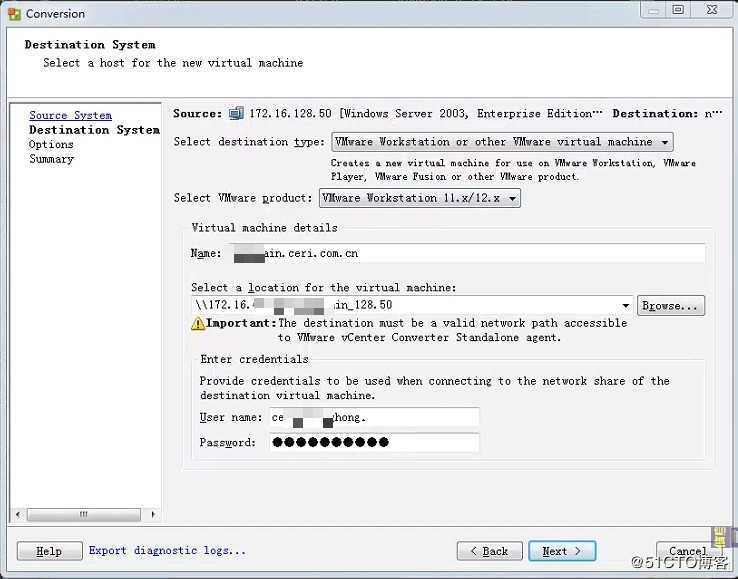Click the Help button
This screenshot has width=738, height=579.
tap(49, 551)
